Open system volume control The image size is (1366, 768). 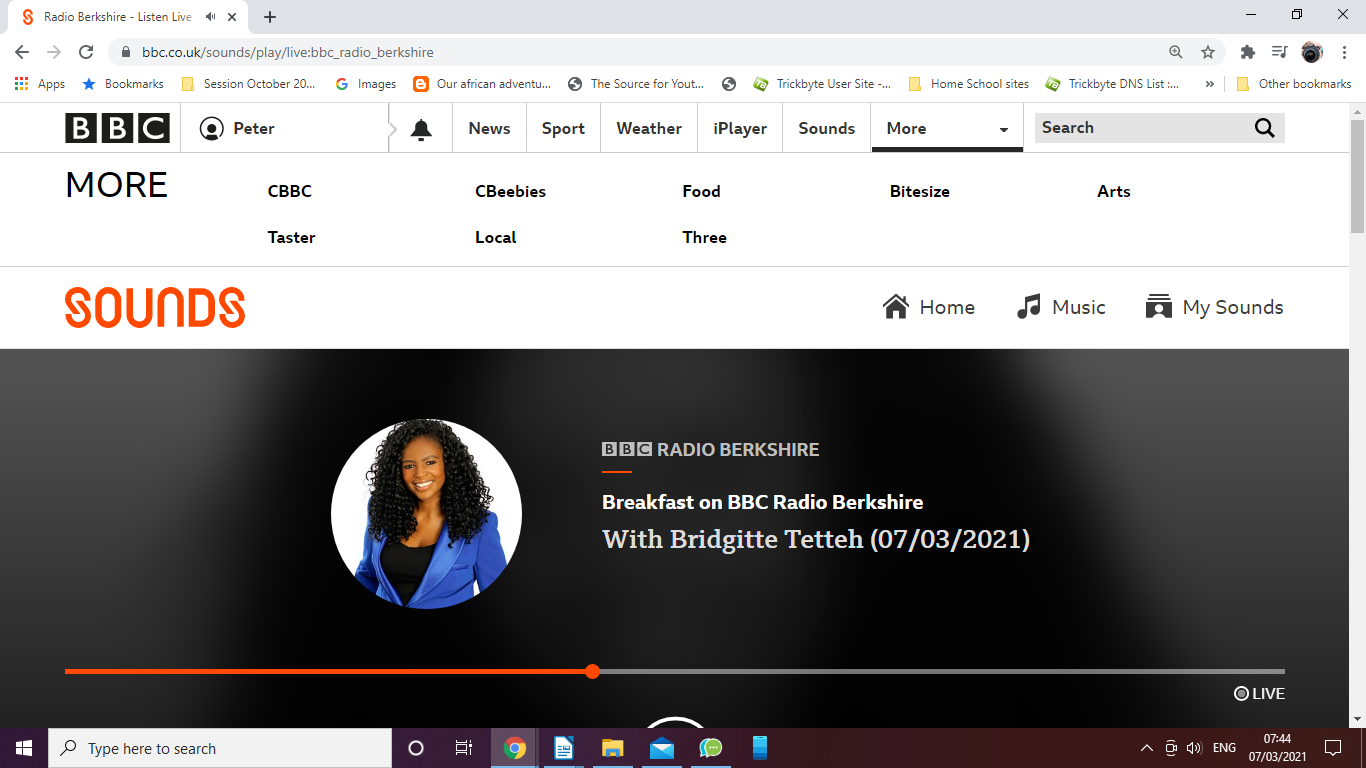pyautogui.click(x=1194, y=748)
